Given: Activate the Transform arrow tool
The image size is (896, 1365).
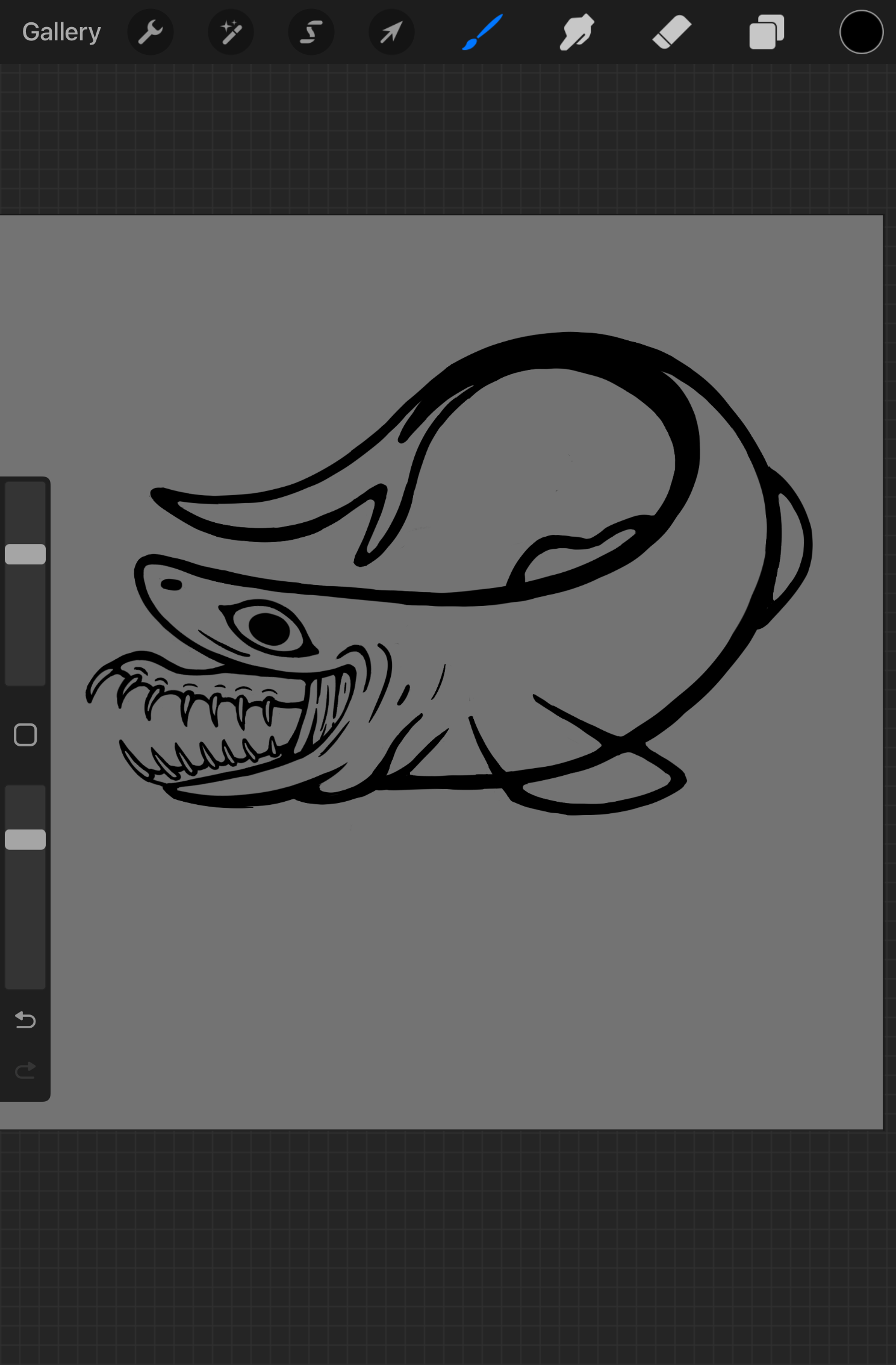Looking at the screenshot, I should pos(391,32).
